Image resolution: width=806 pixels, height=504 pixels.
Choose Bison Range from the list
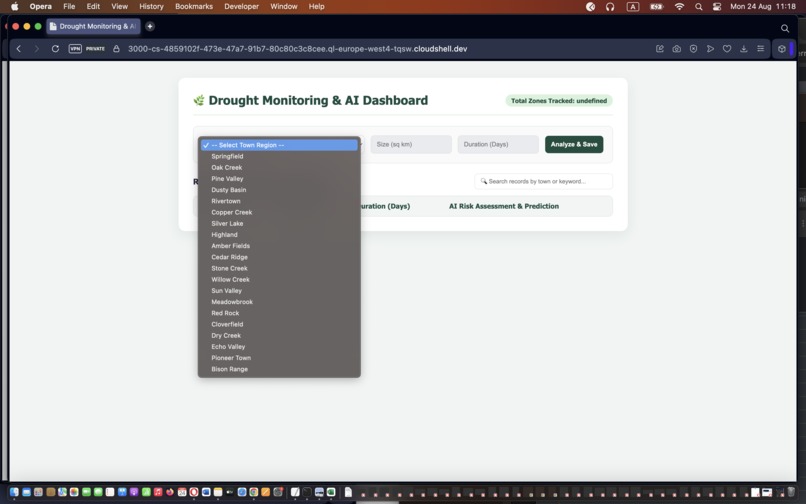[279, 369]
